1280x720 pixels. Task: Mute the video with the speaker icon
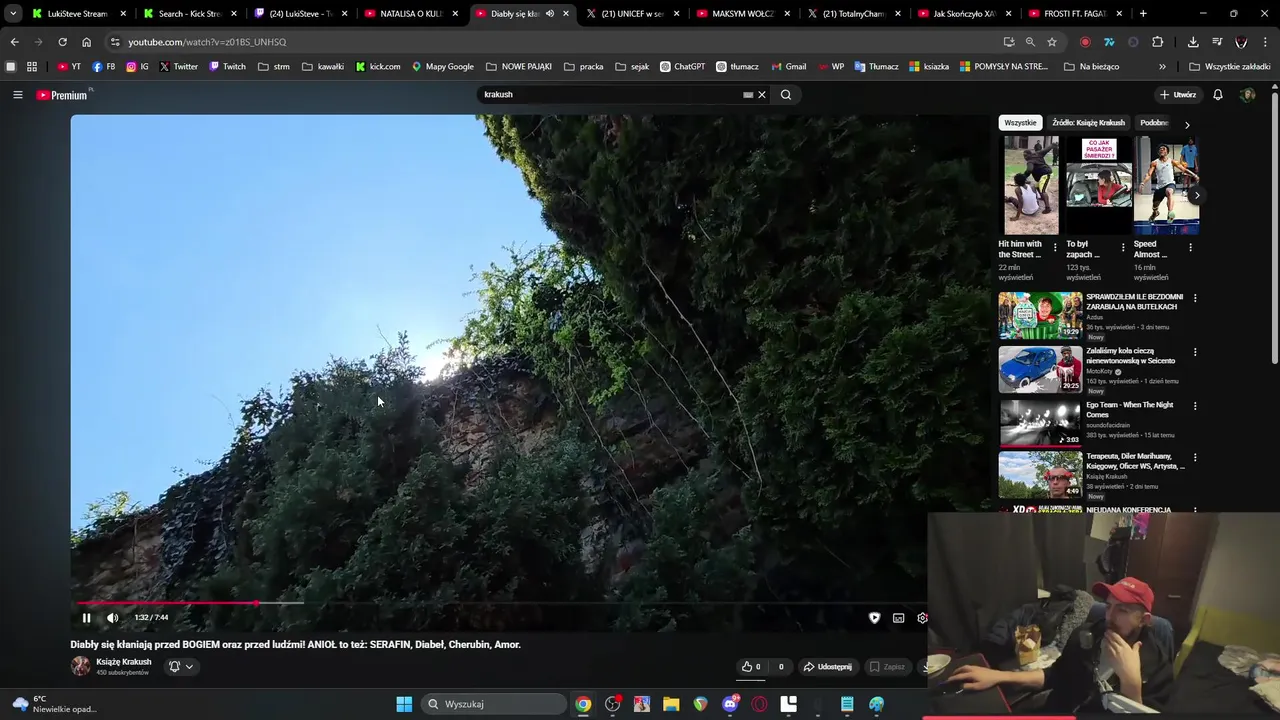[x=112, y=618]
